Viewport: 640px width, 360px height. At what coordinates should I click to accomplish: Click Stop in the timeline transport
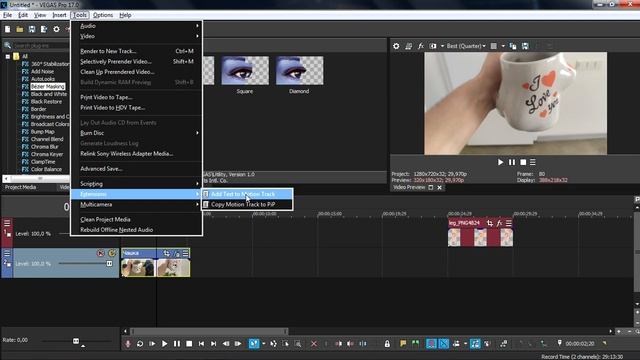click(x=189, y=344)
